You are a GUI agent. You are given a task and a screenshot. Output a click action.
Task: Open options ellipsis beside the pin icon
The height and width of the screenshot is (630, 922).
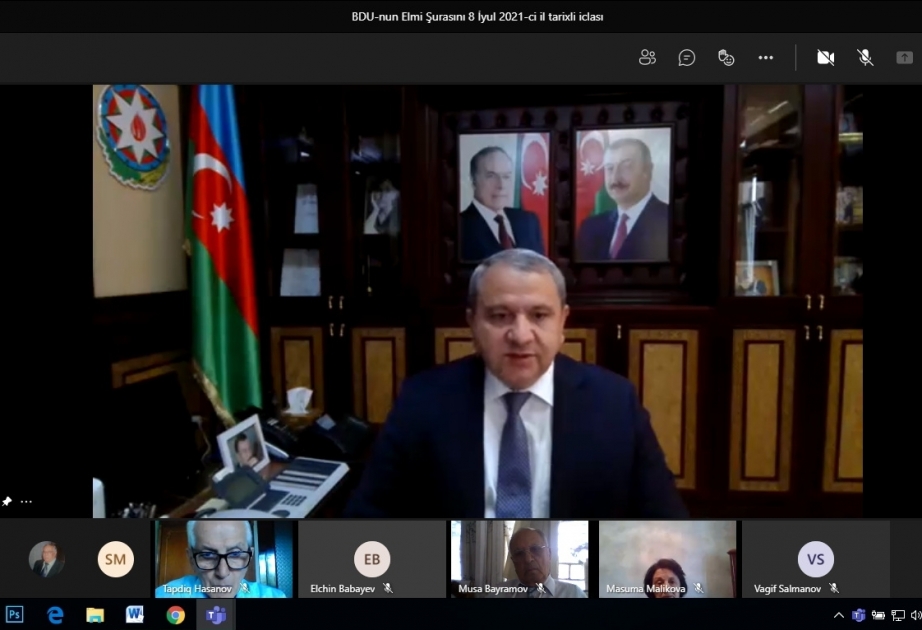tap(26, 501)
